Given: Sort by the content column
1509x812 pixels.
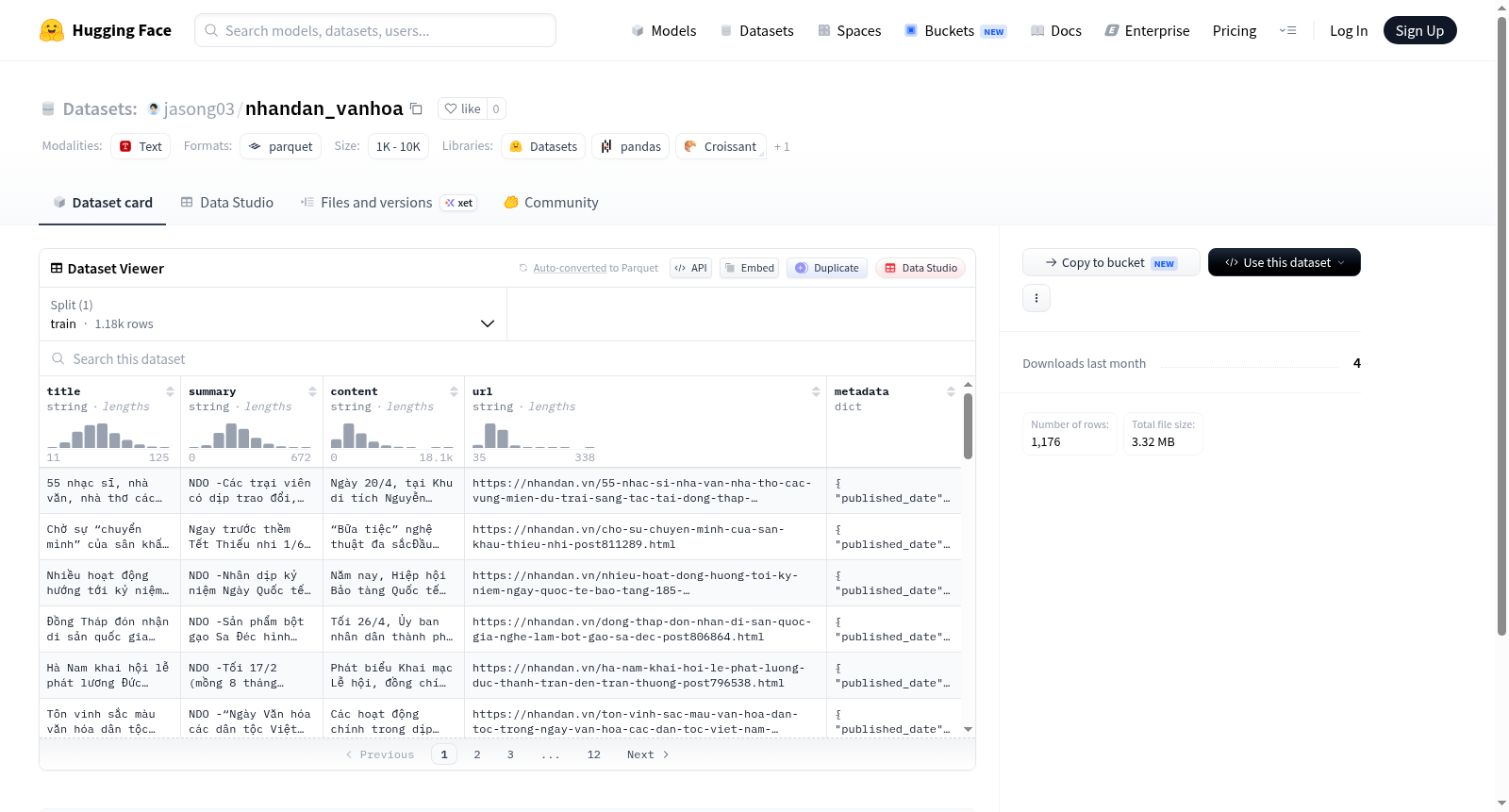Looking at the screenshot, I should tap(454, 391).
